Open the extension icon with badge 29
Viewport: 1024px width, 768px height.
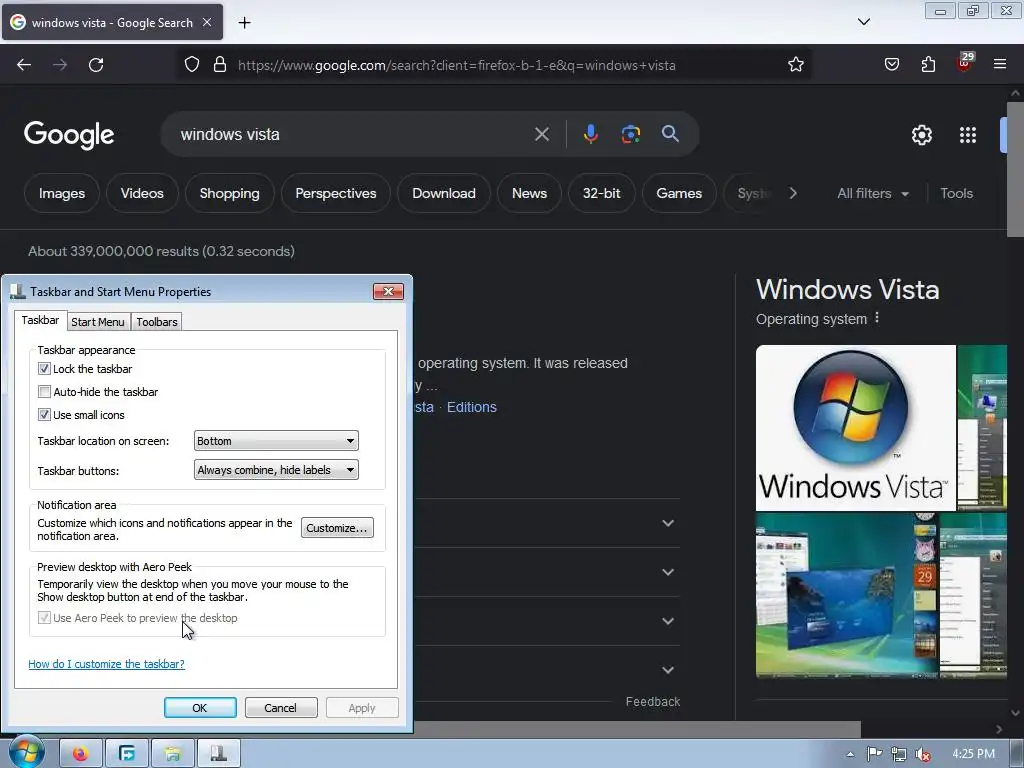point(965,63)
